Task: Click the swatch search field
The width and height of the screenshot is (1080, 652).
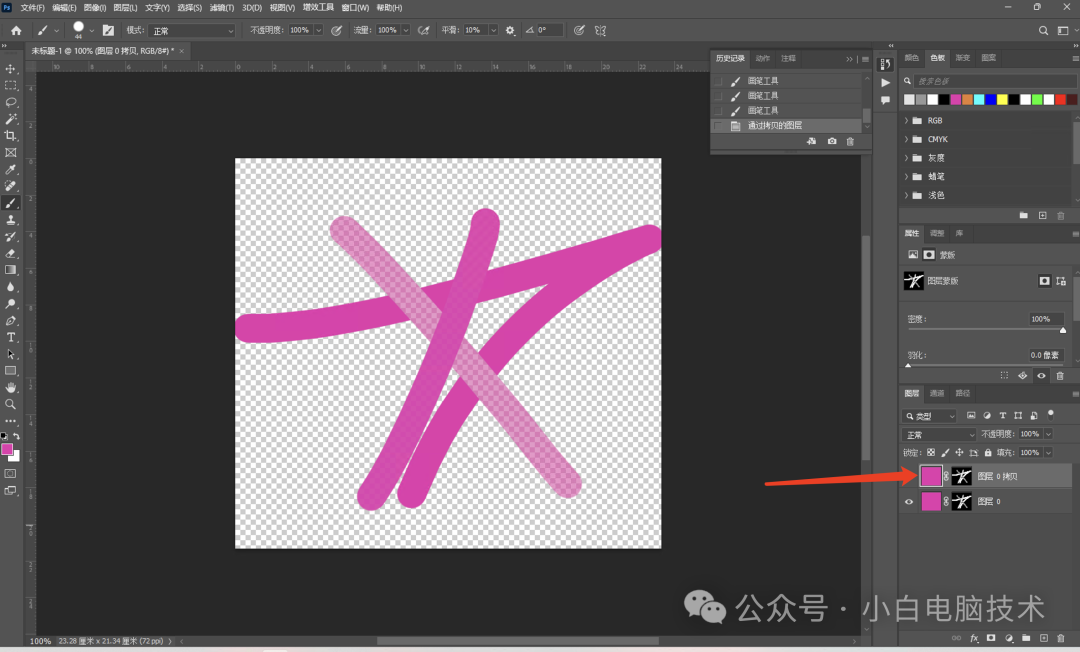Action: click(x=994, y=81)
